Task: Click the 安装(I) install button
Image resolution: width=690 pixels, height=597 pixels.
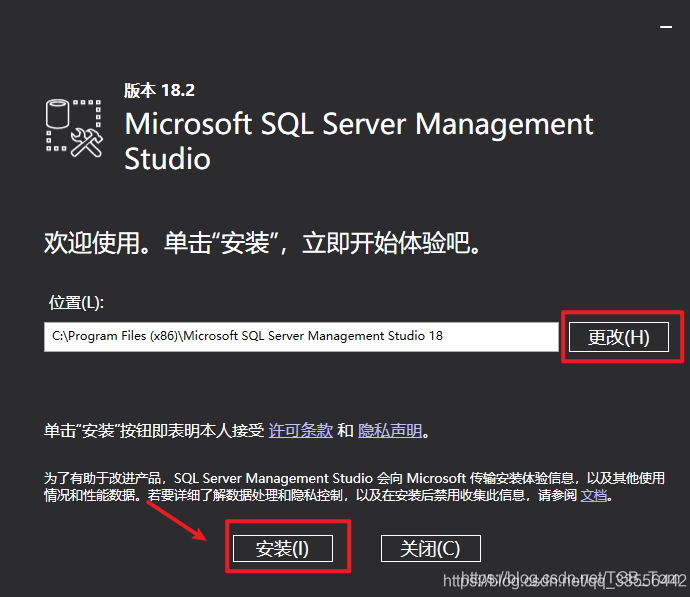Action: (283, 548)
